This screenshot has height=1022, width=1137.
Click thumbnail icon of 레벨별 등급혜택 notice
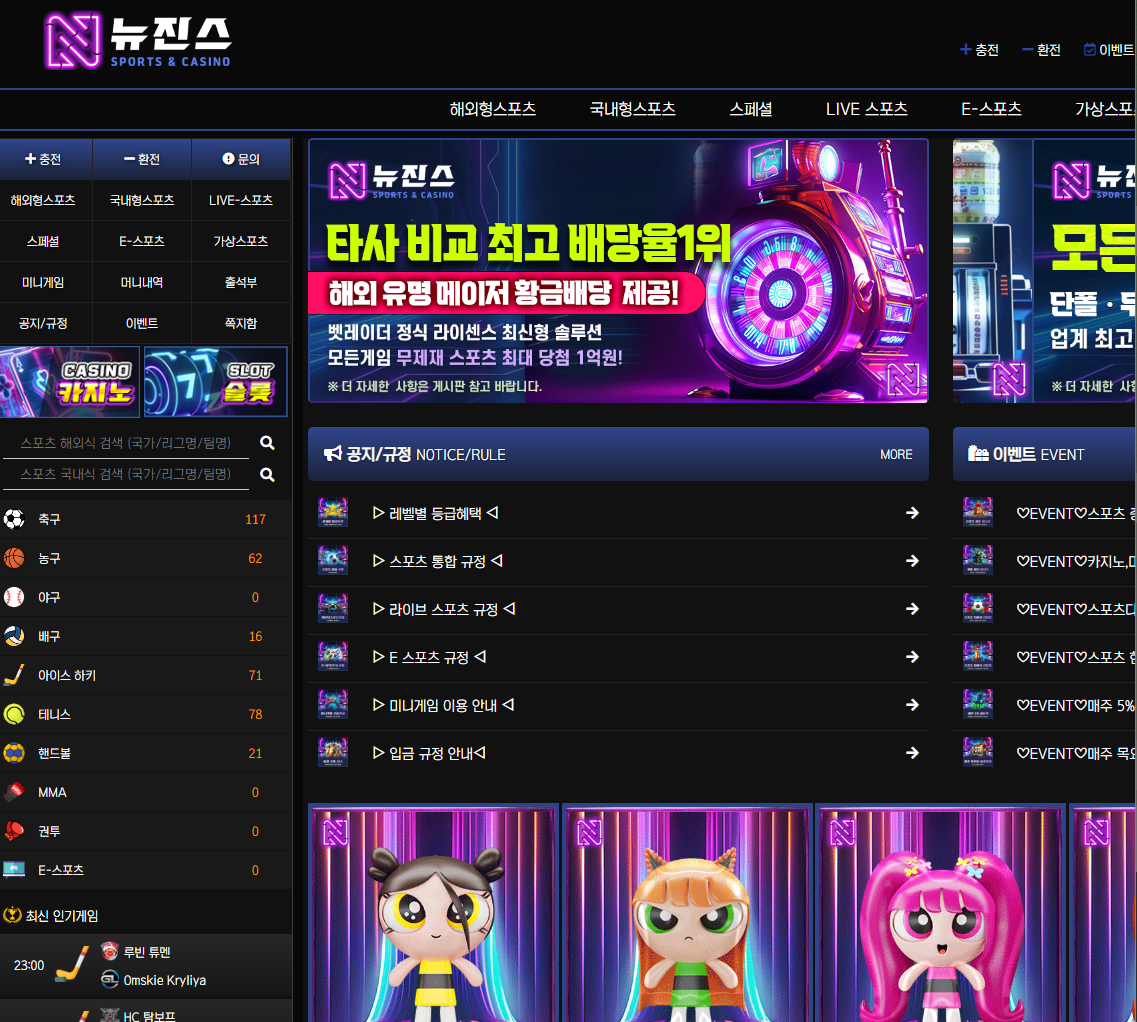[333, 512]
